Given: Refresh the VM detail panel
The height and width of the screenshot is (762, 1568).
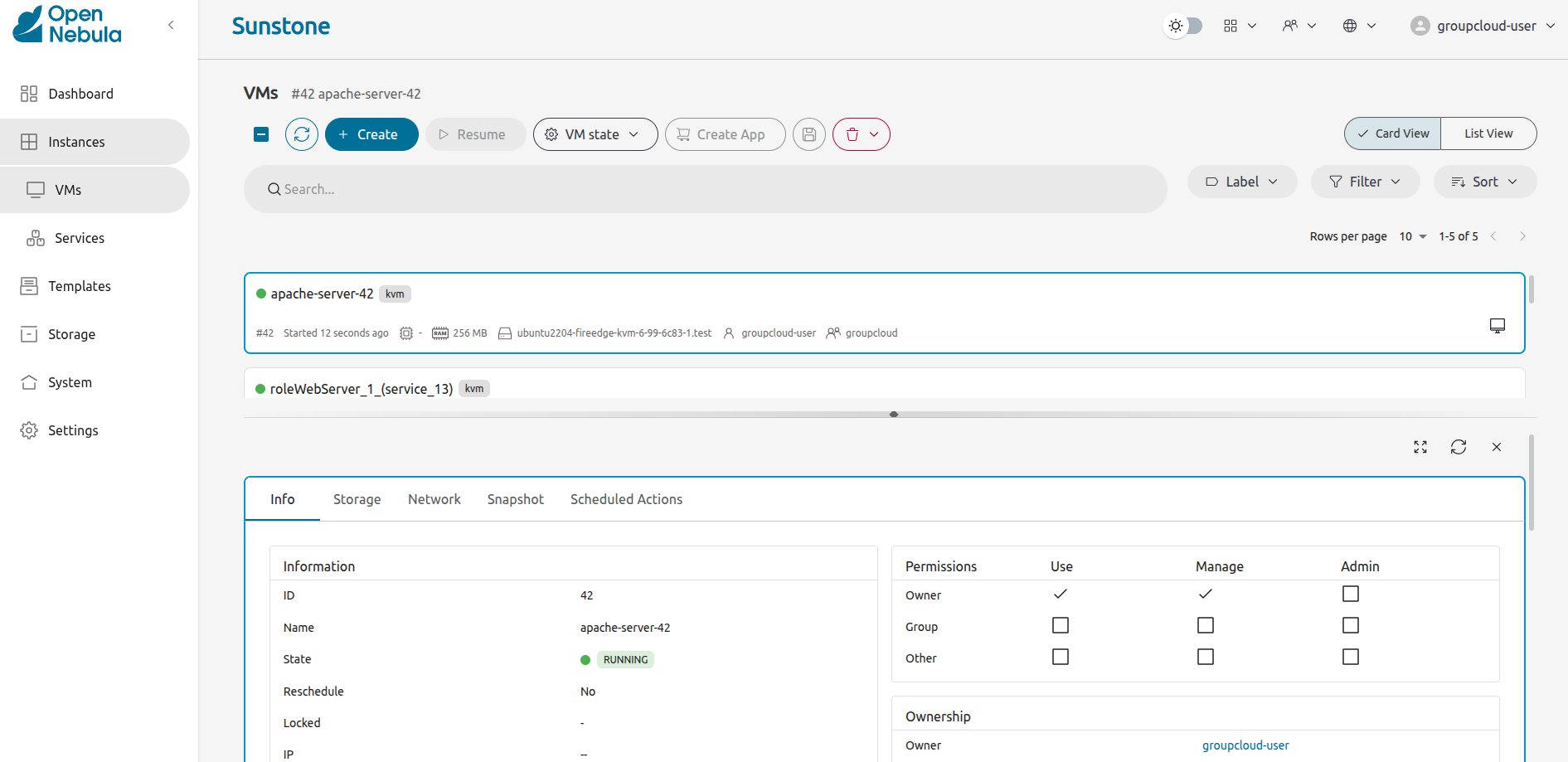Looking at the screenshot, I should point(1459,447).
